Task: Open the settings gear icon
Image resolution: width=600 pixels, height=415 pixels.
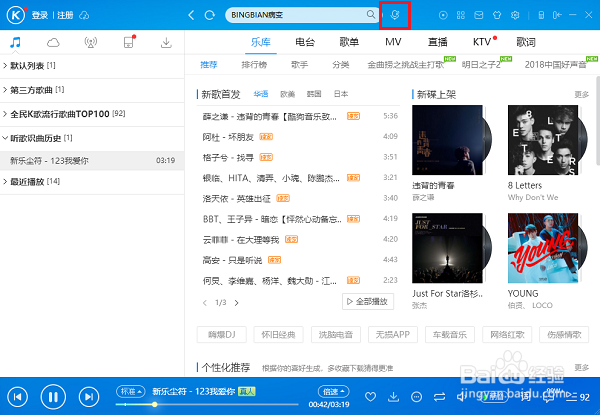Action: 515,15
